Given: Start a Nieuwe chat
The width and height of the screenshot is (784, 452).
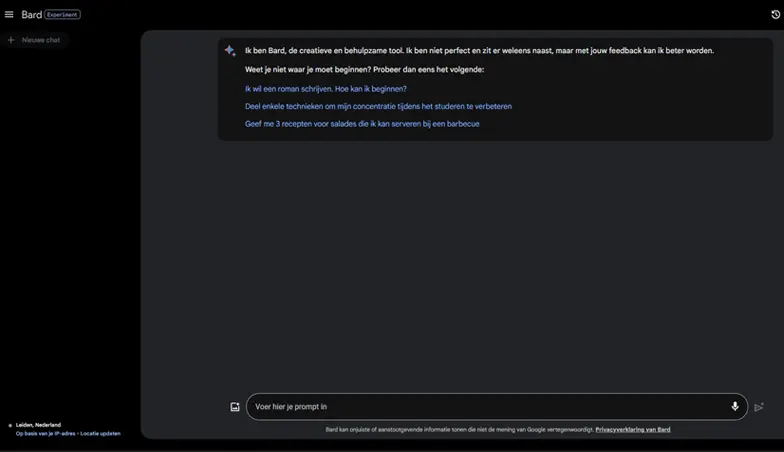Looking at the screenshot, I should point(34,40).
